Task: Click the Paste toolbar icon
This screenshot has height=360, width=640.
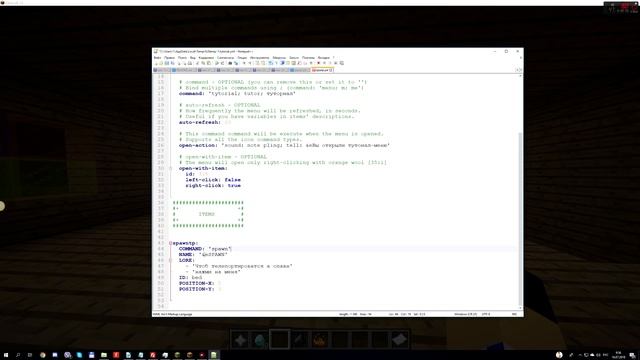Action: tap(209, 63)
